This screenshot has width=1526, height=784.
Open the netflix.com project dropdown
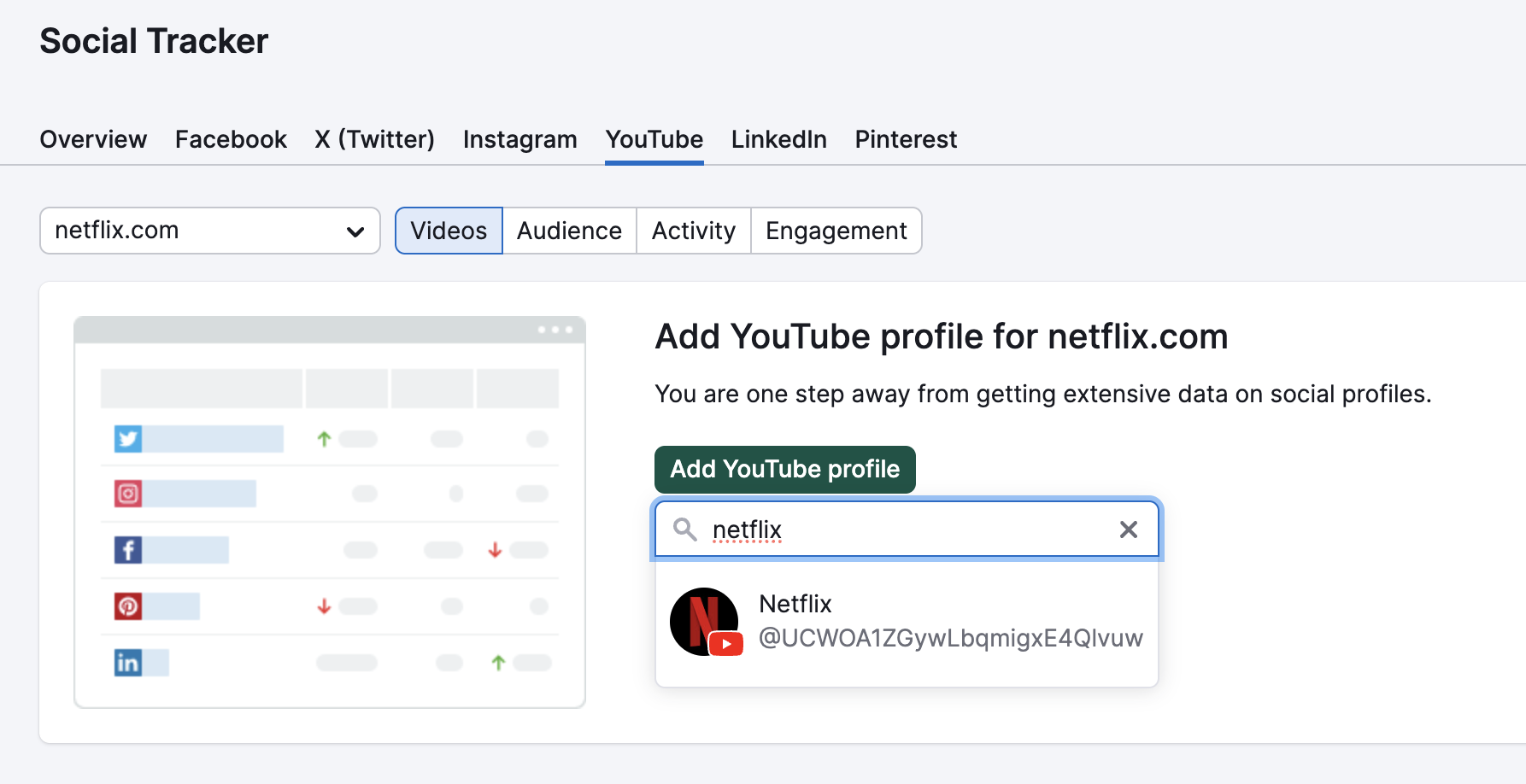[x=209, y=231]
